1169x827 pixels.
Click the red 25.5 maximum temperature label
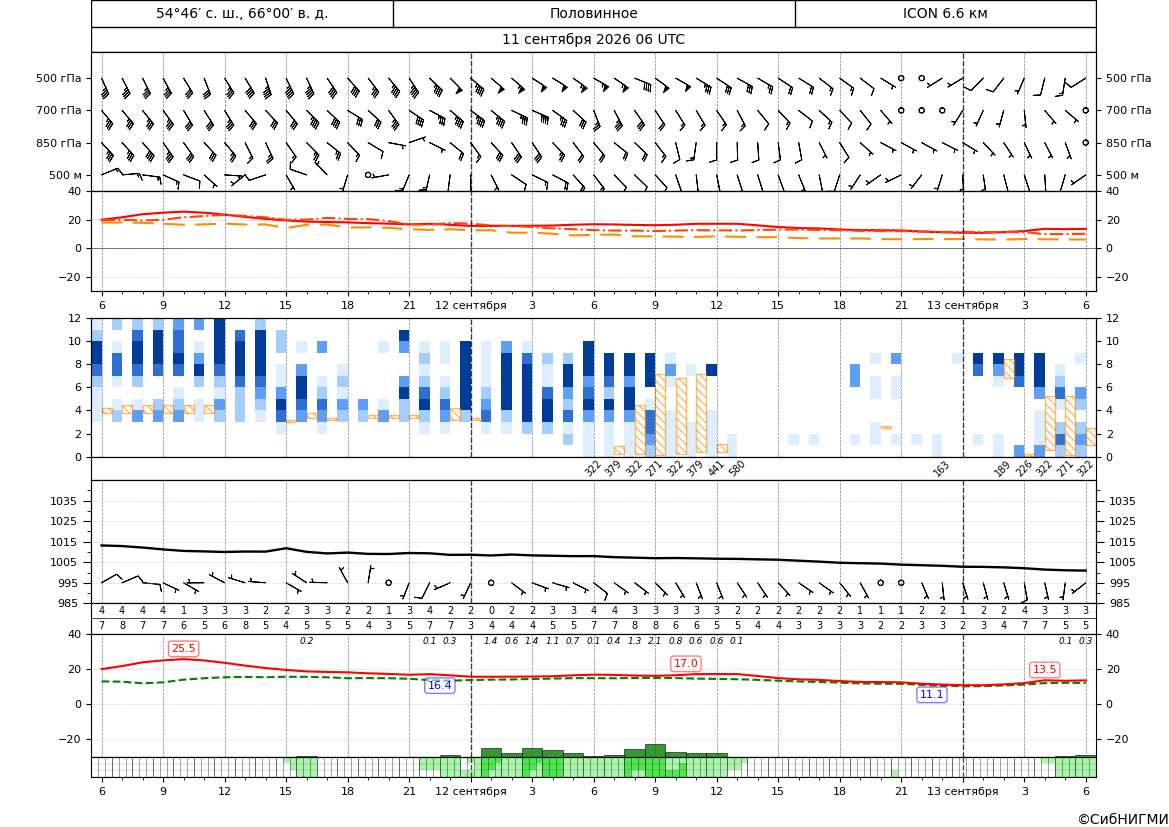(x=183, y=649)
